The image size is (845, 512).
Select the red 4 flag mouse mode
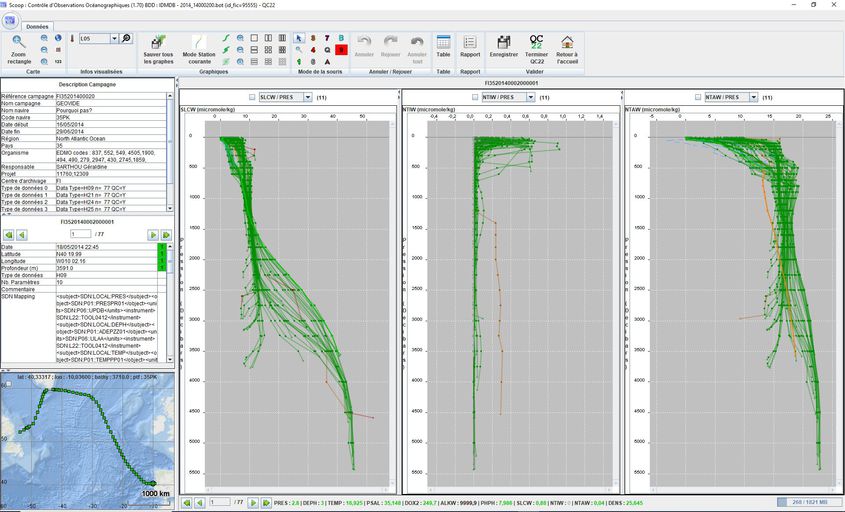[x=313, y=50]
